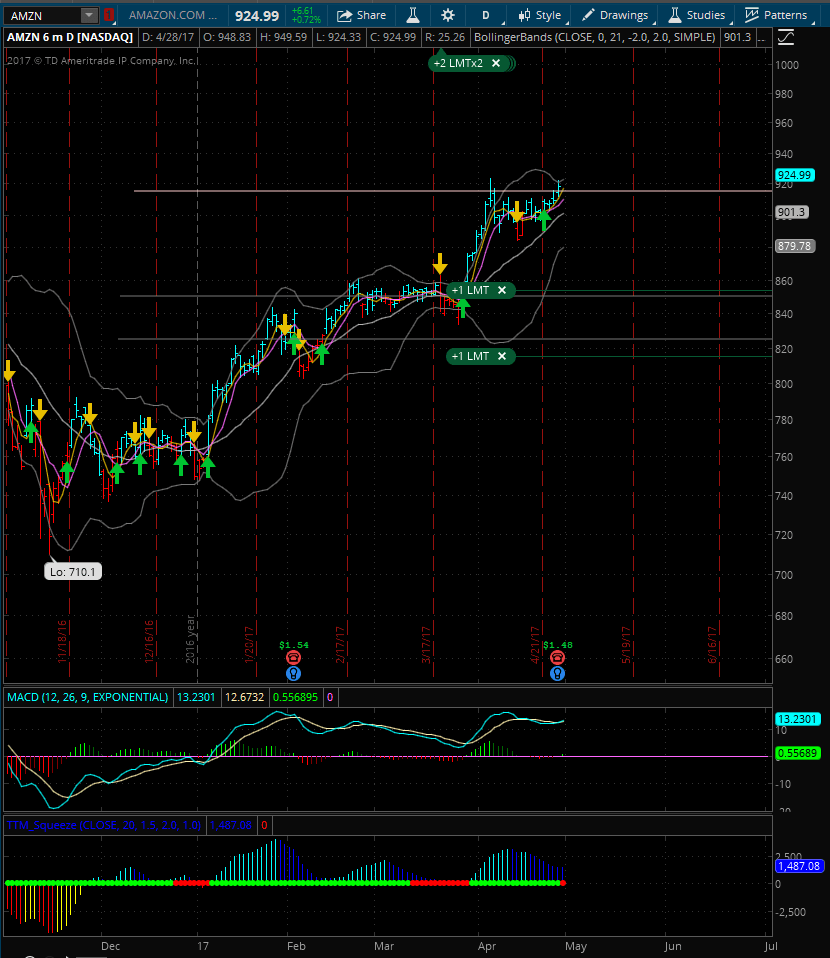Click the Lo: 710.1 low price label
830x958 pixels.
(x=73, y=572)
